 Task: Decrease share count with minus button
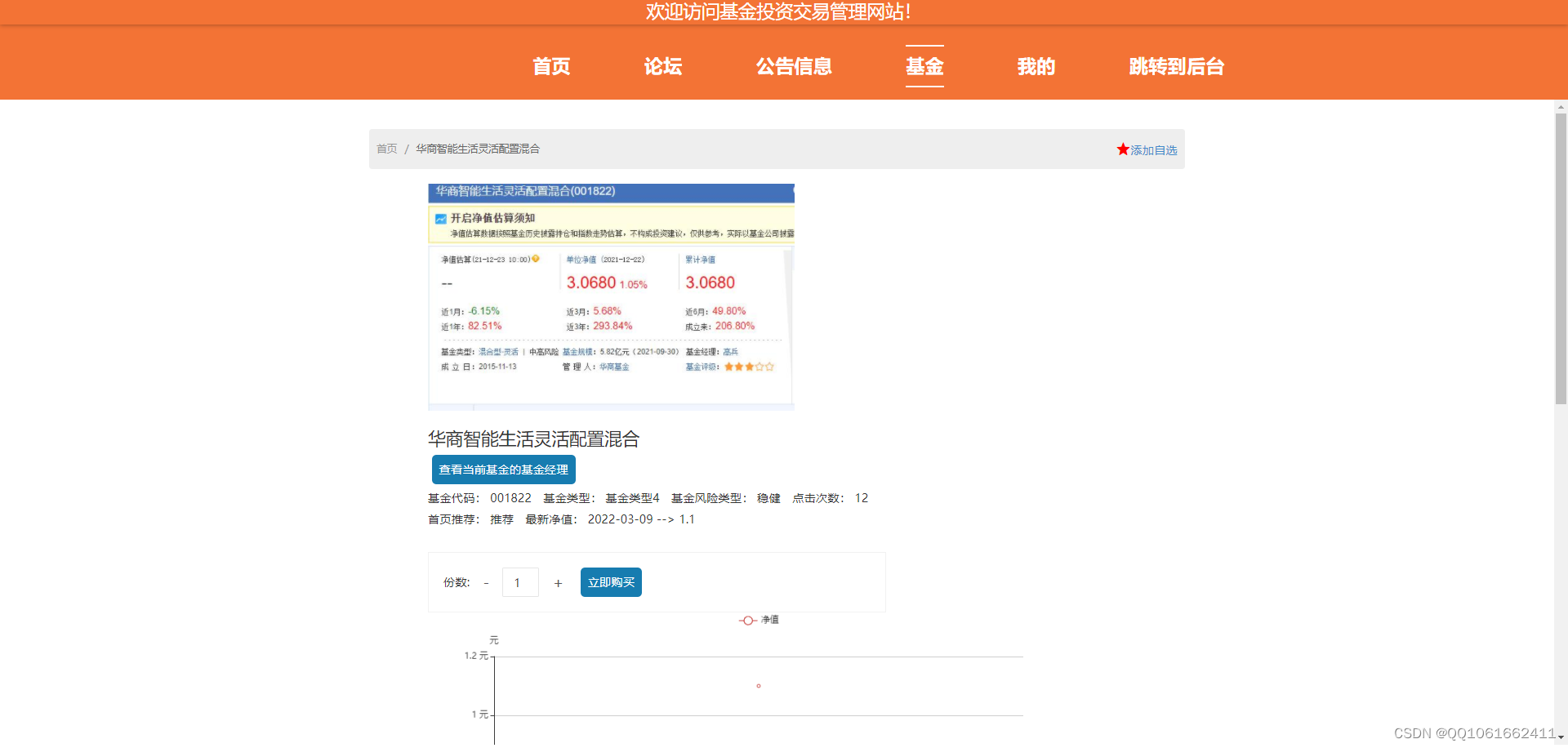pyautogui.click(x=486, y=583)
